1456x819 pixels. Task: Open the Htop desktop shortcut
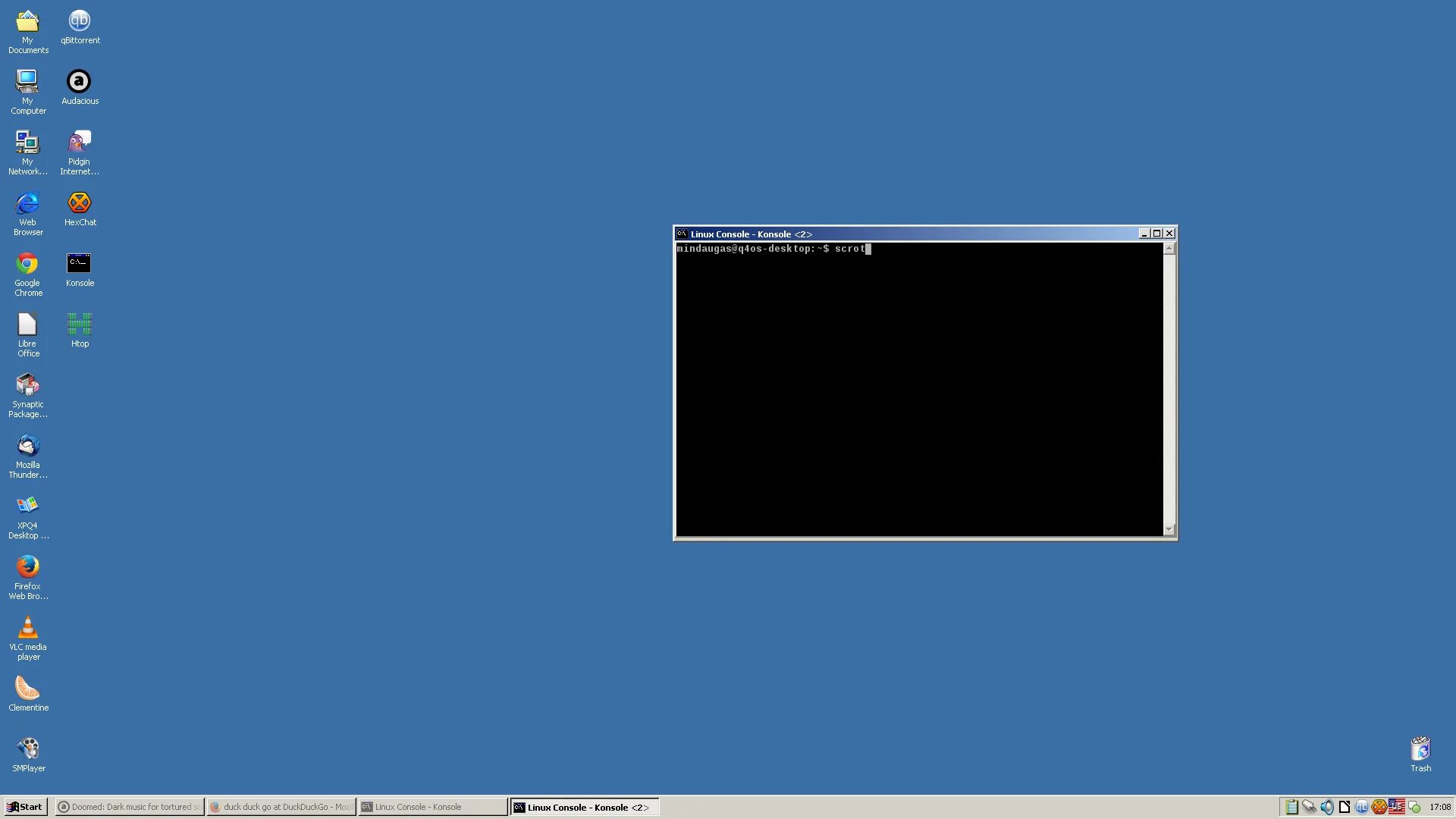click(80, 325)
